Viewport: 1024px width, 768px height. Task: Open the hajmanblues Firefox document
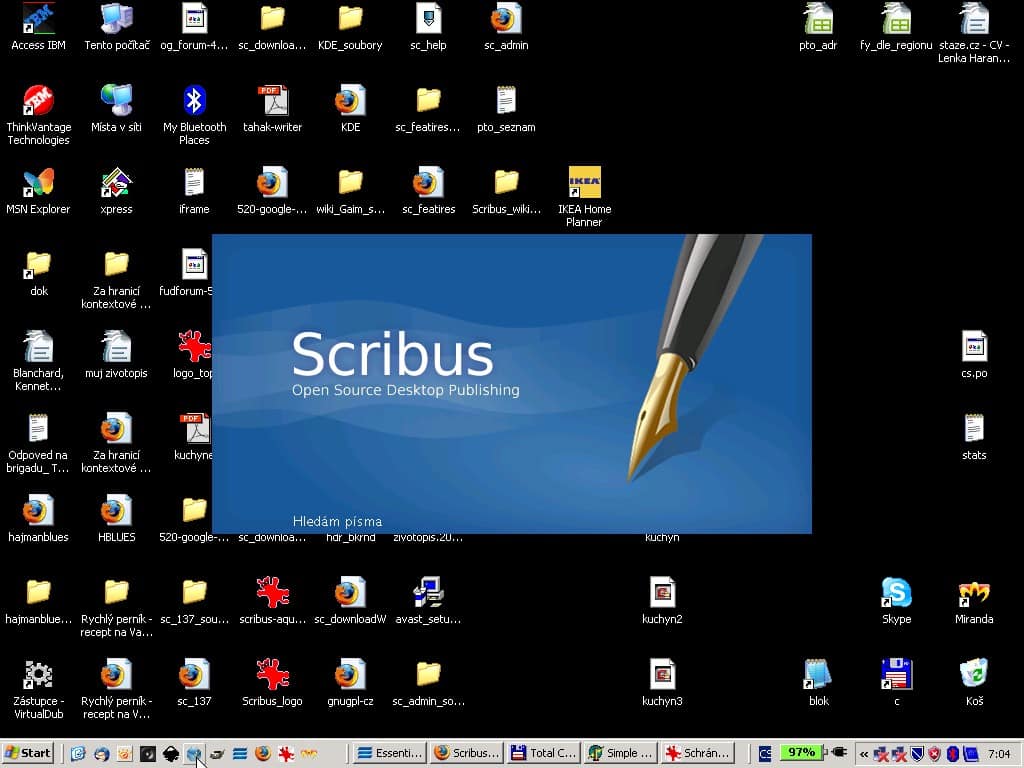click(39, 518)
